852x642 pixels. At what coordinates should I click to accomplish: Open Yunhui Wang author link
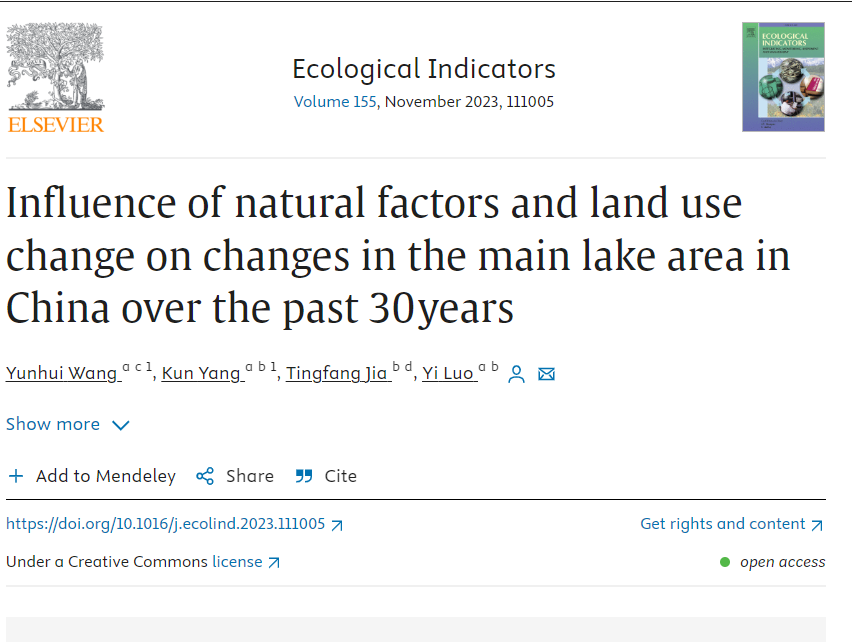click(64, 373)
